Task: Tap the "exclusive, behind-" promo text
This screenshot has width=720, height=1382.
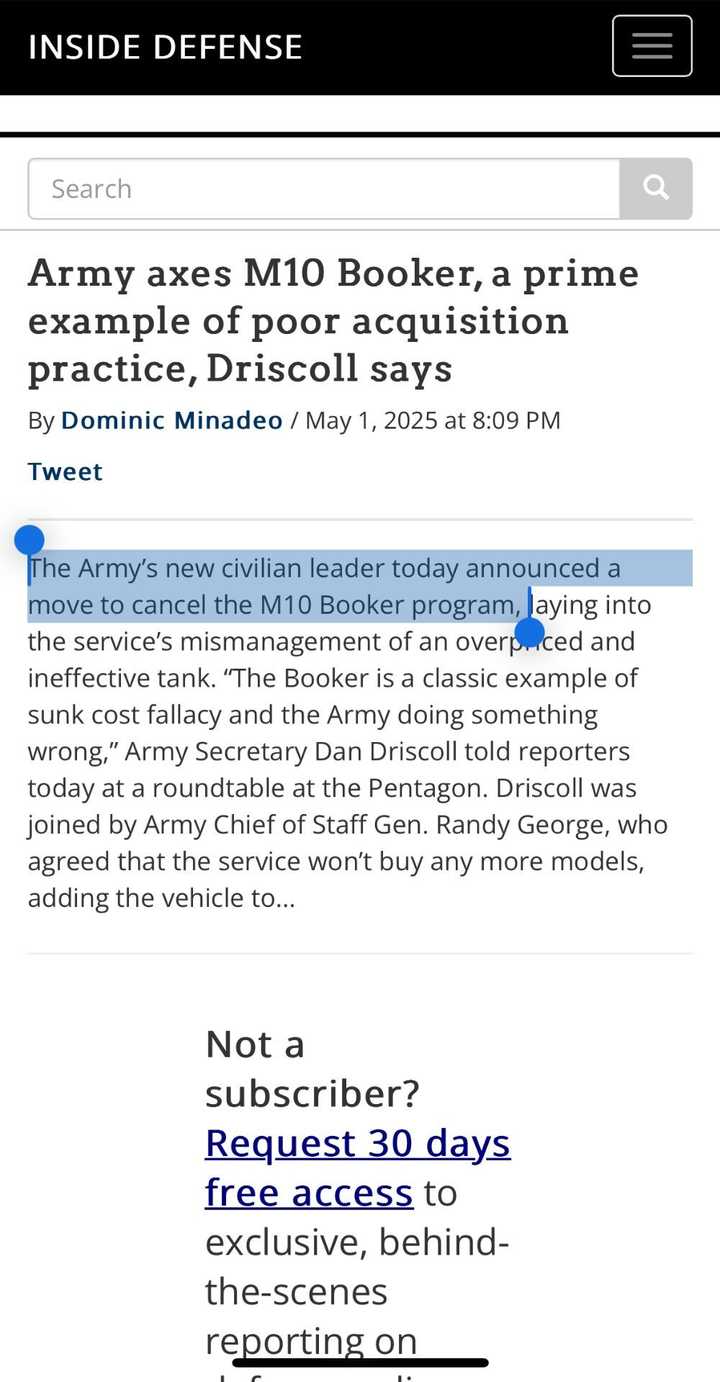Action: pos(357,1241)
